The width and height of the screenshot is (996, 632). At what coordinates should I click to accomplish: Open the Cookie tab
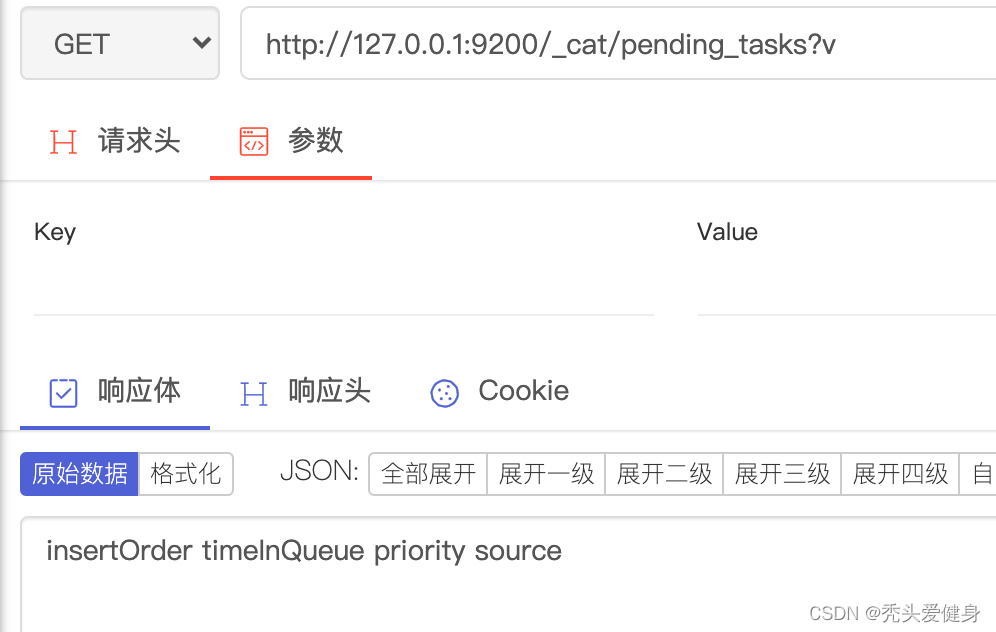[523, 391]
